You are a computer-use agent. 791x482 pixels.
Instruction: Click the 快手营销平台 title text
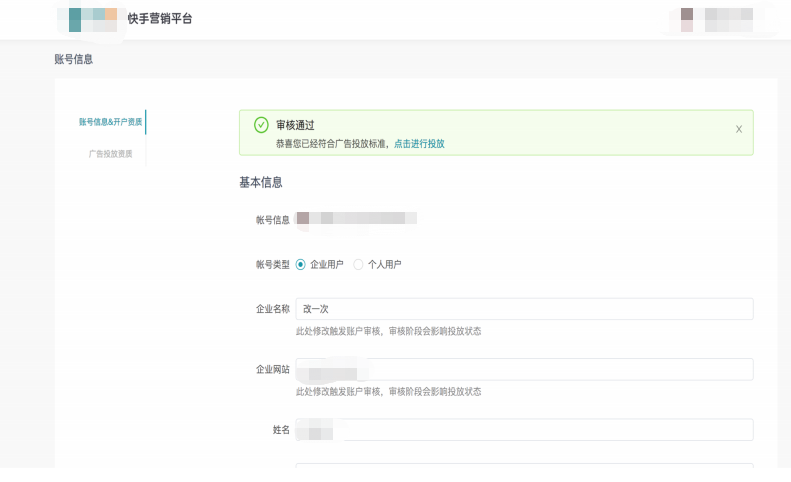pos(159,19)
